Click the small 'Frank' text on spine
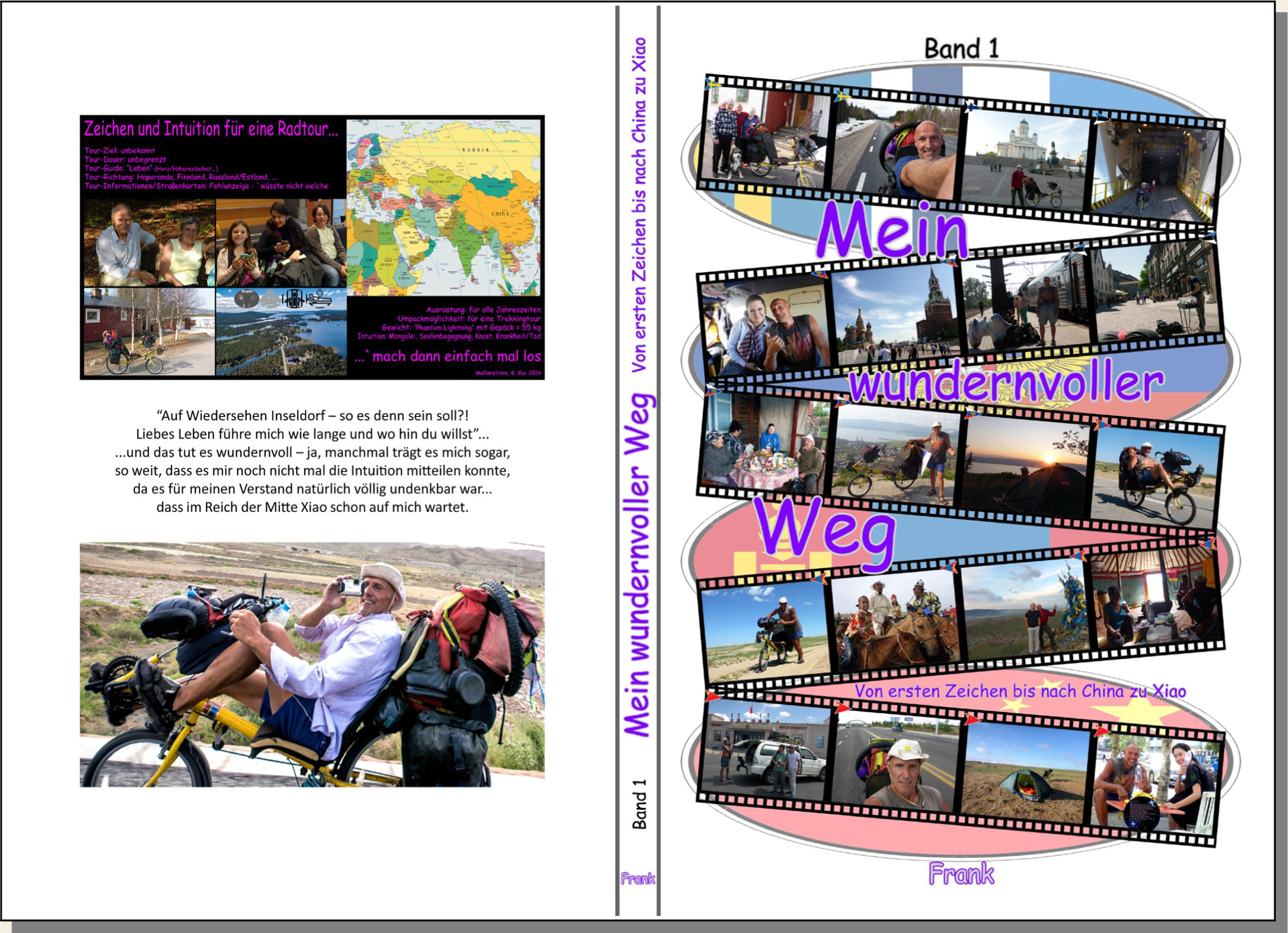Viewport: 1288px width, 933px height. coord(637,878)
